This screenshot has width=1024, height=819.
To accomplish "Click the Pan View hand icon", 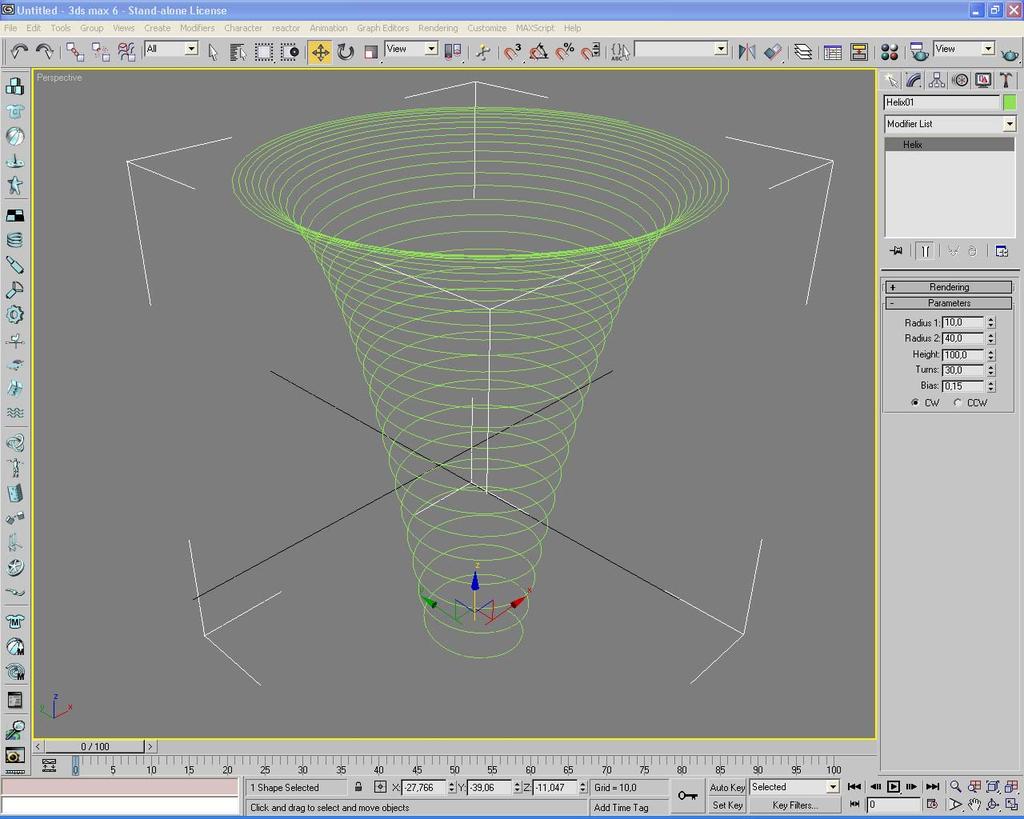I will (974, 805).
